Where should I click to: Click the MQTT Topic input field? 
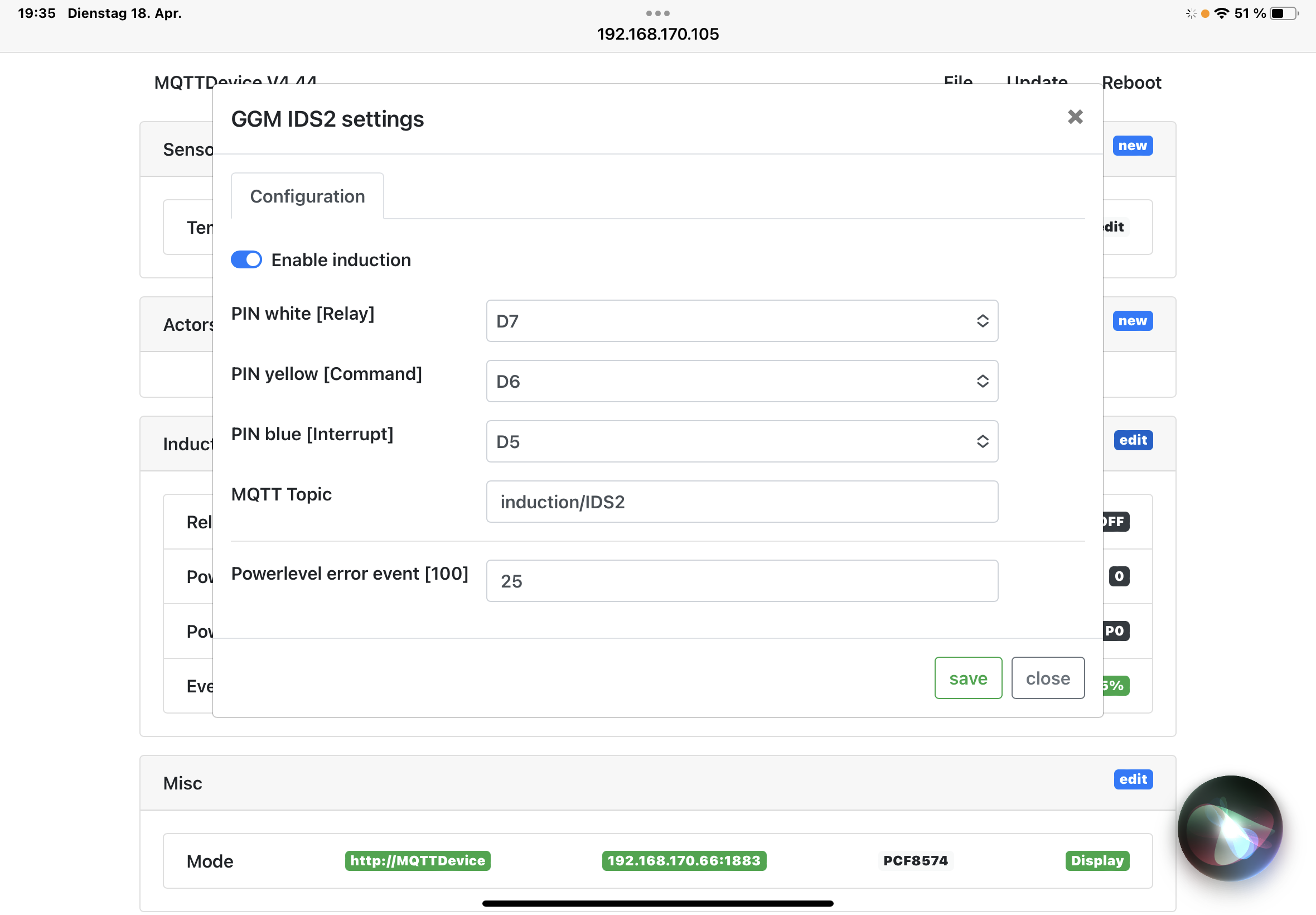[741, 502]
